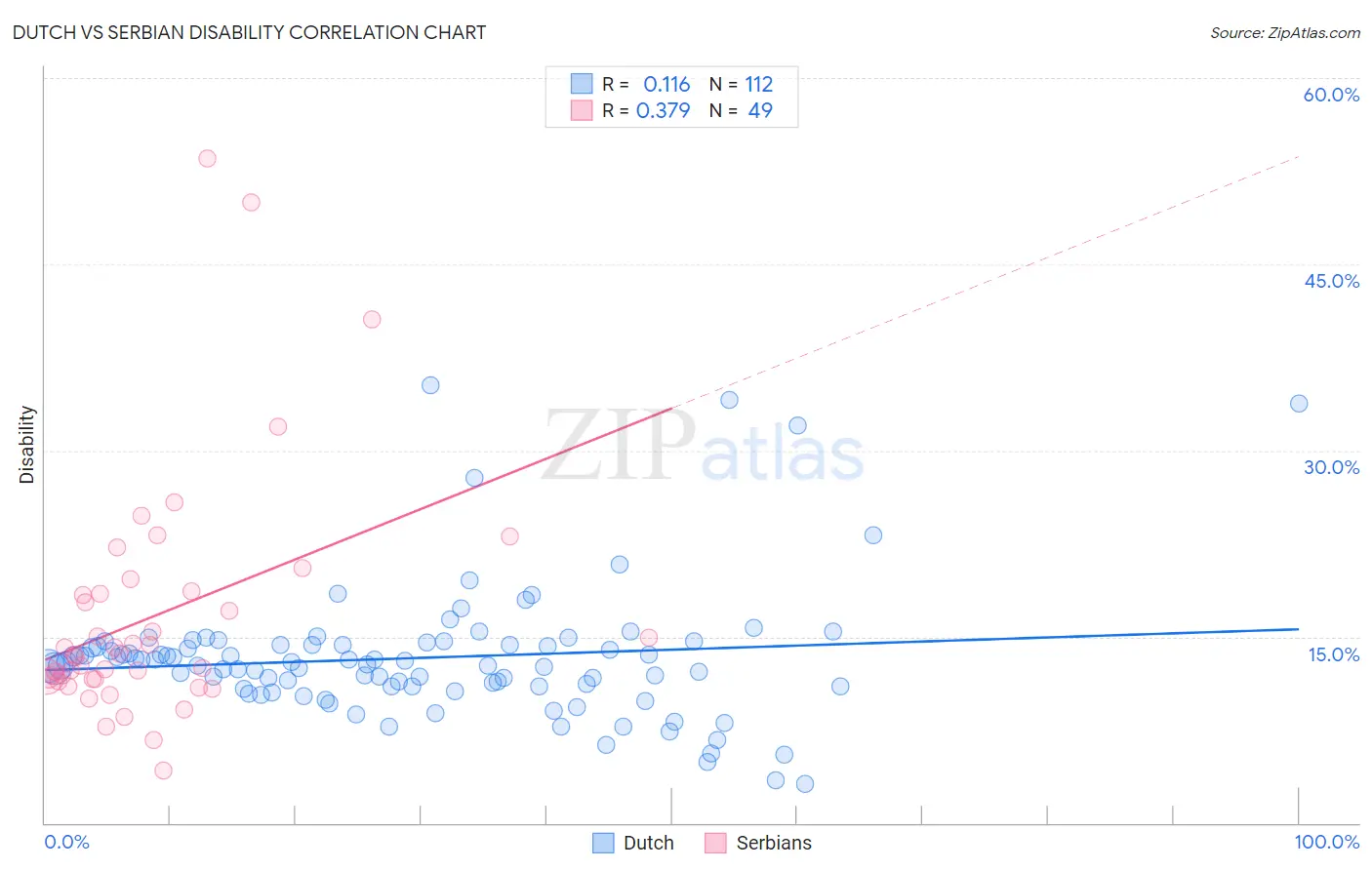Image resolution: width=1372 pixels, height=870 pixels.
Task: Click the 45.0% y-axis label
Action: coord(1331,281)
